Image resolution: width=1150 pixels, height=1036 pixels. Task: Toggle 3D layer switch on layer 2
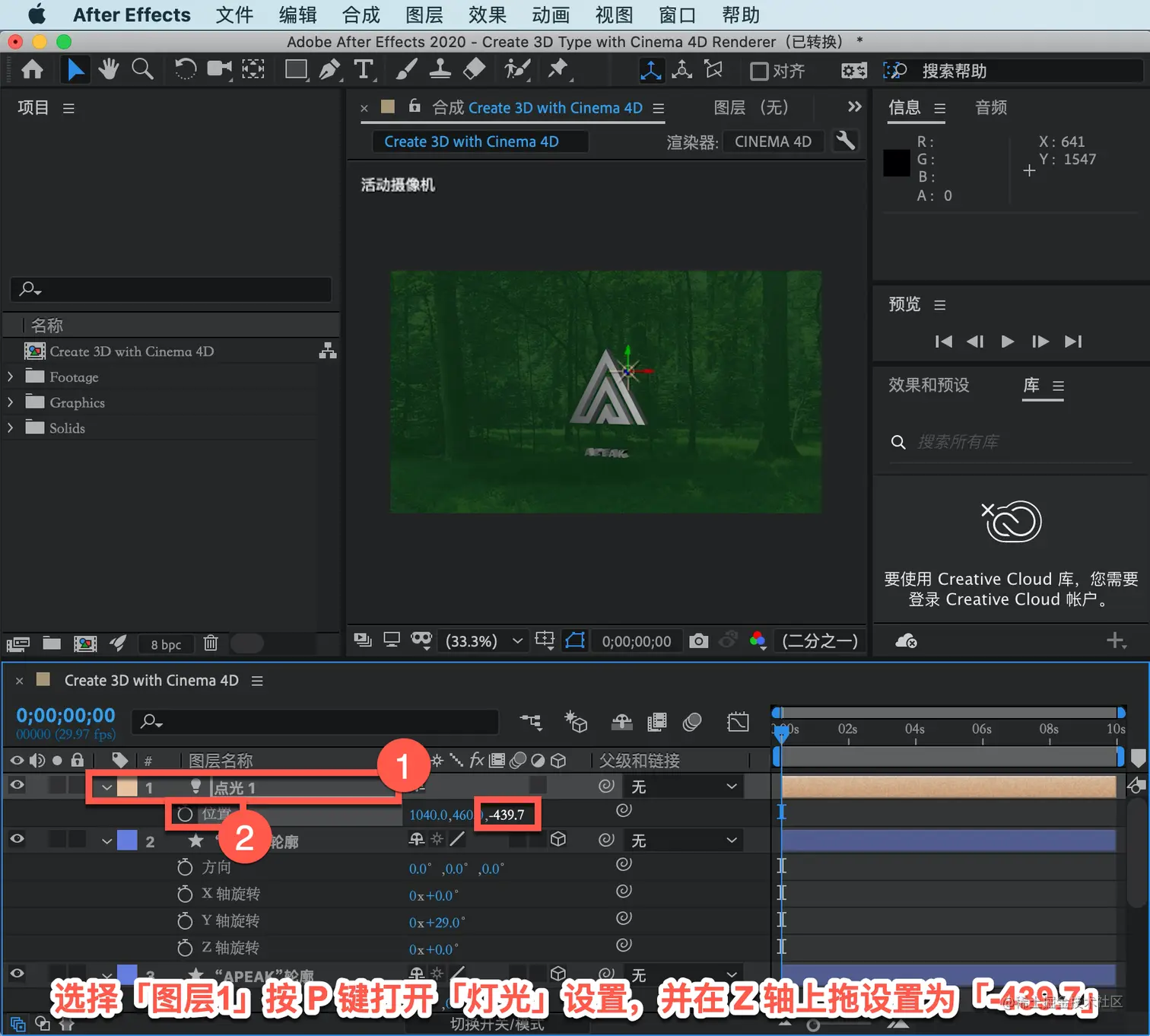point(558,839)
